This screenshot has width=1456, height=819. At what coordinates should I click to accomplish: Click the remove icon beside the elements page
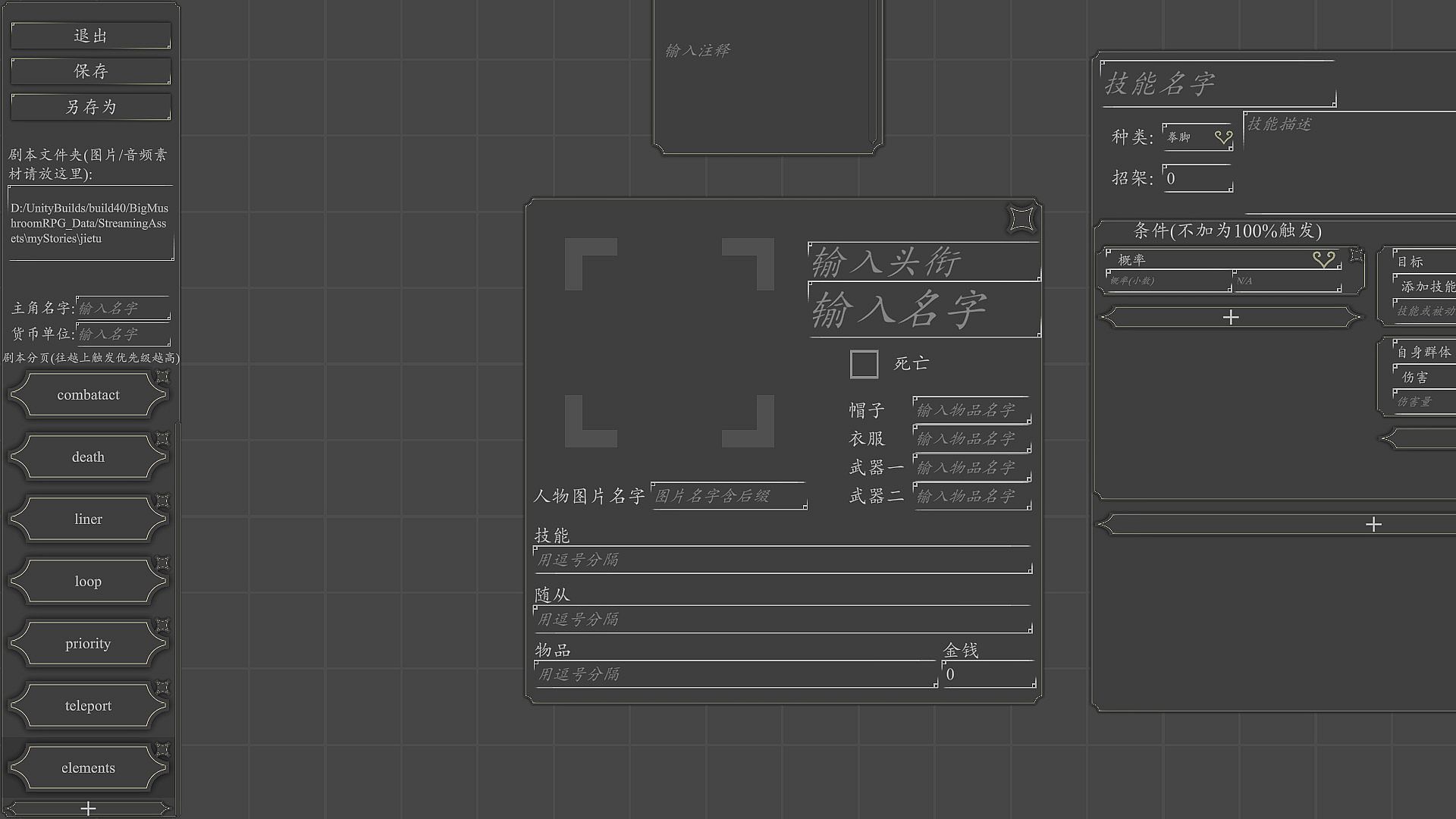162,750
